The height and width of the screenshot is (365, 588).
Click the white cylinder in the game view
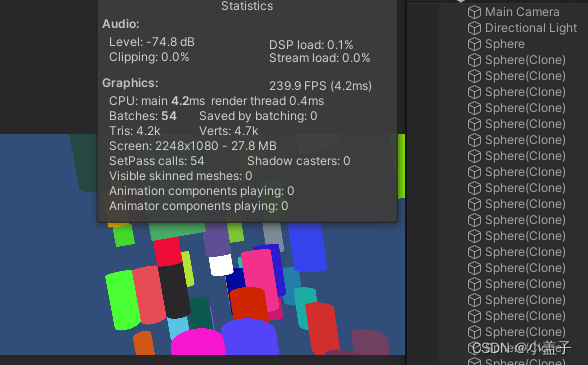tap(221, 265)
